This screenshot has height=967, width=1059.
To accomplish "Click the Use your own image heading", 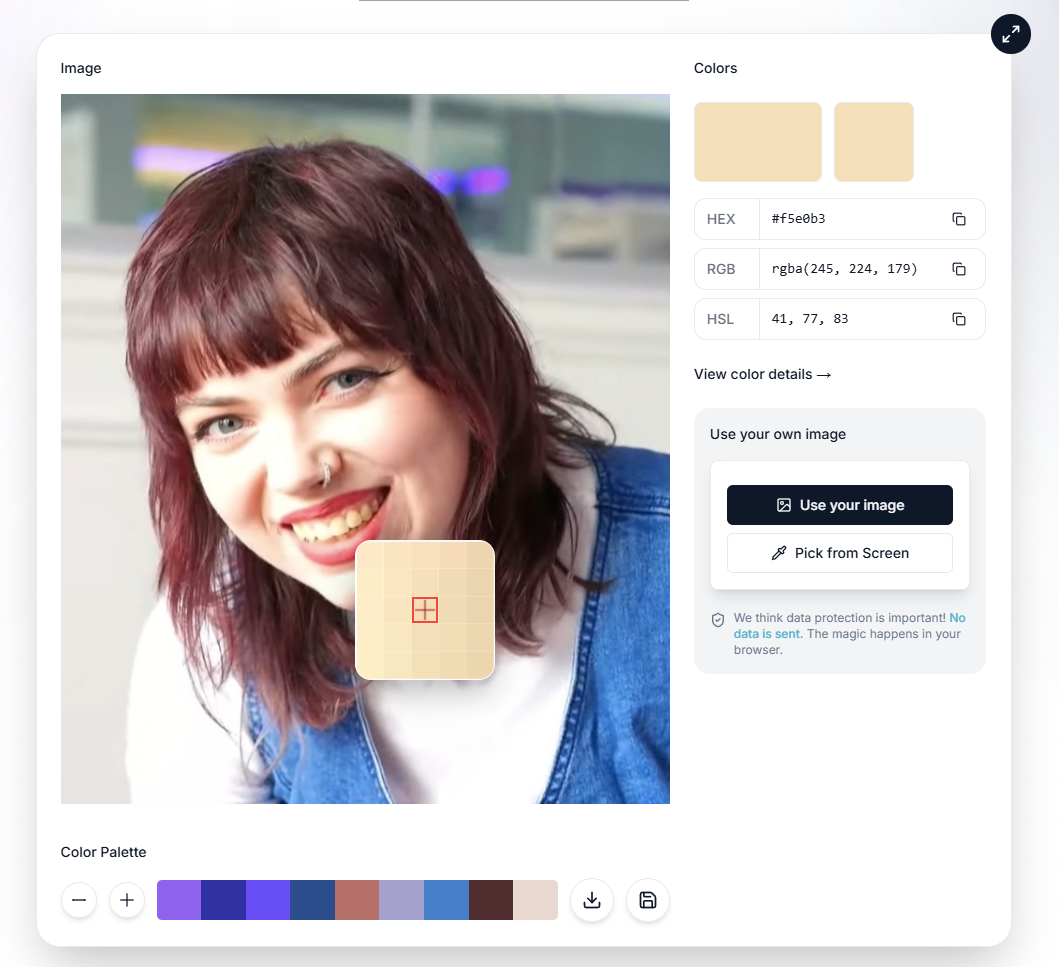I will (777, 434).
